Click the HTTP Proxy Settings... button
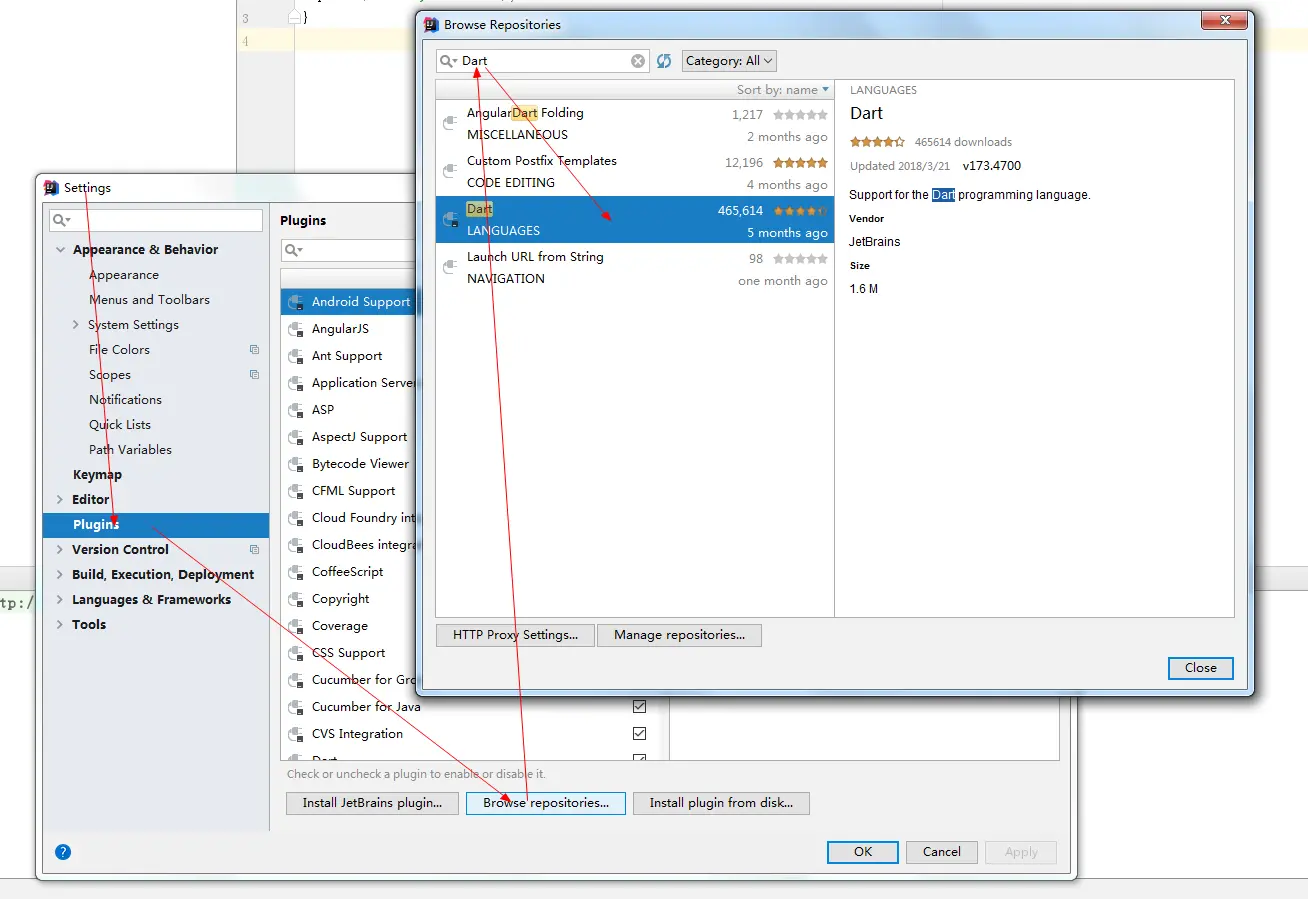 (x=515, y=635)
